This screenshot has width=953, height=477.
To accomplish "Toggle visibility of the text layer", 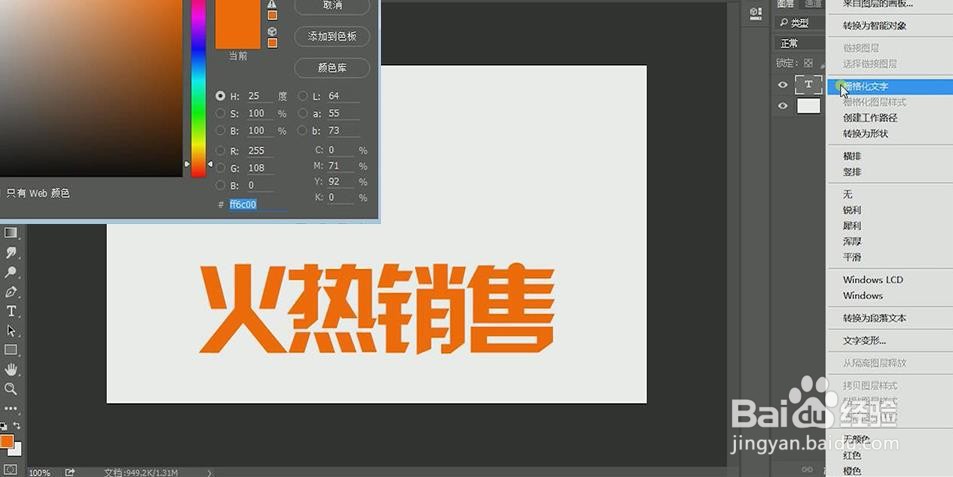I will pos(783,85).
